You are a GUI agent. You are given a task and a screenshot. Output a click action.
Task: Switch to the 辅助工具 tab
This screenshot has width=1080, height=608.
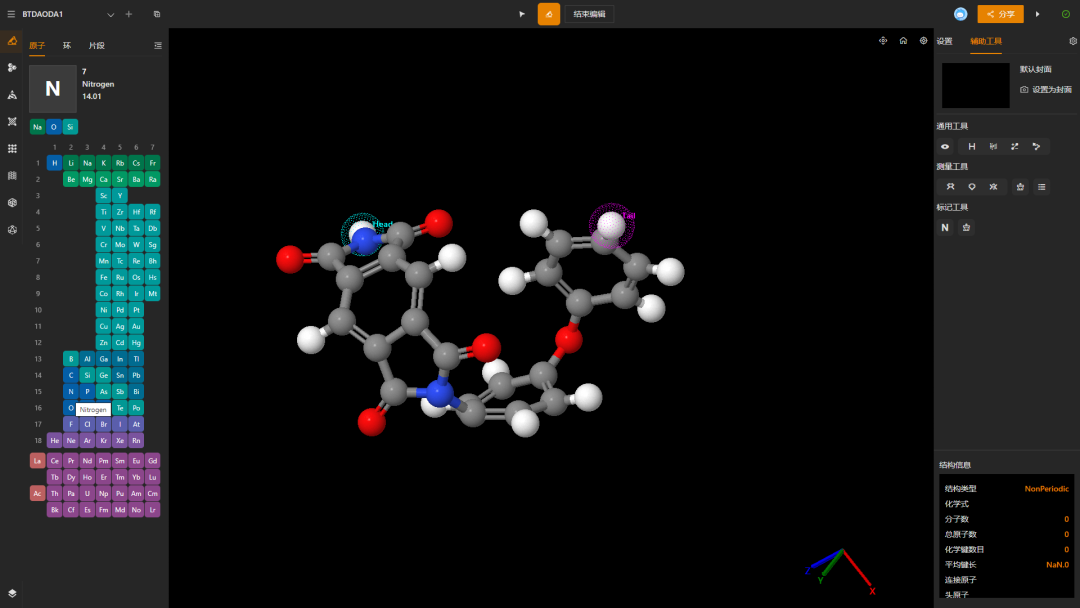986,41
